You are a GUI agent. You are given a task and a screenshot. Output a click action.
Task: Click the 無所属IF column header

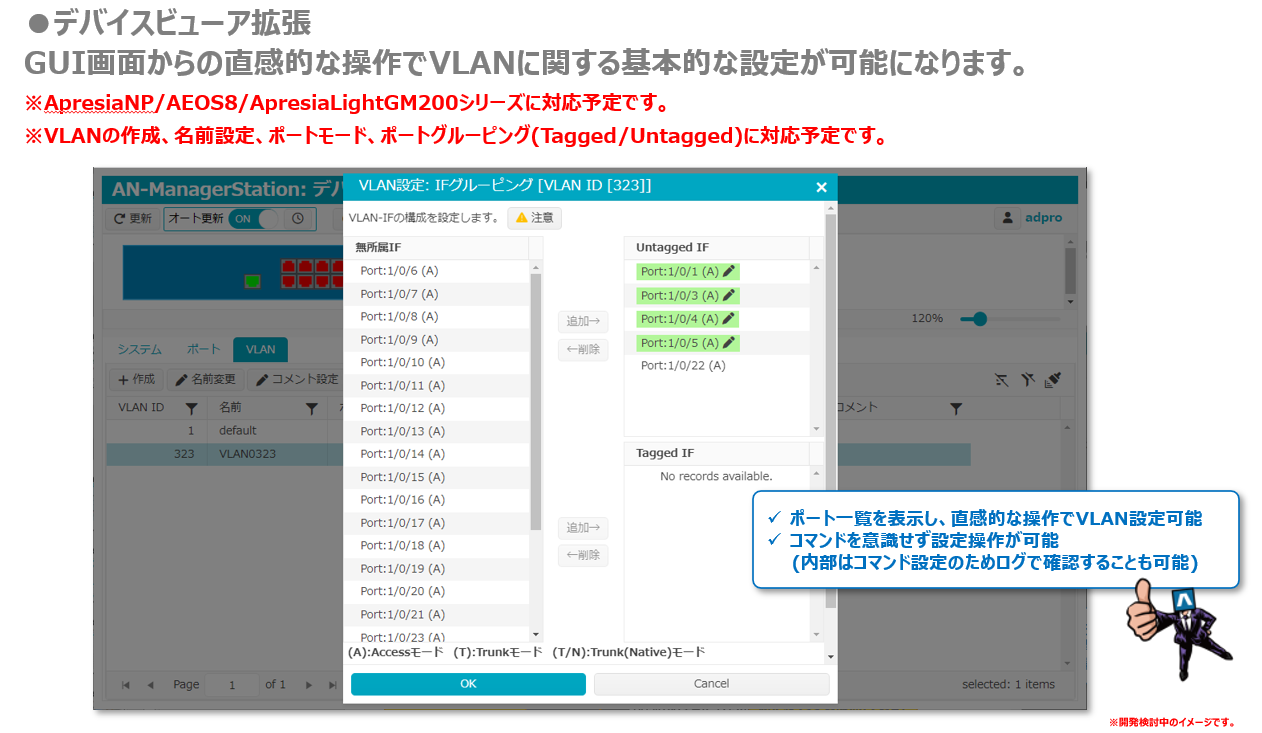(436, 247)
